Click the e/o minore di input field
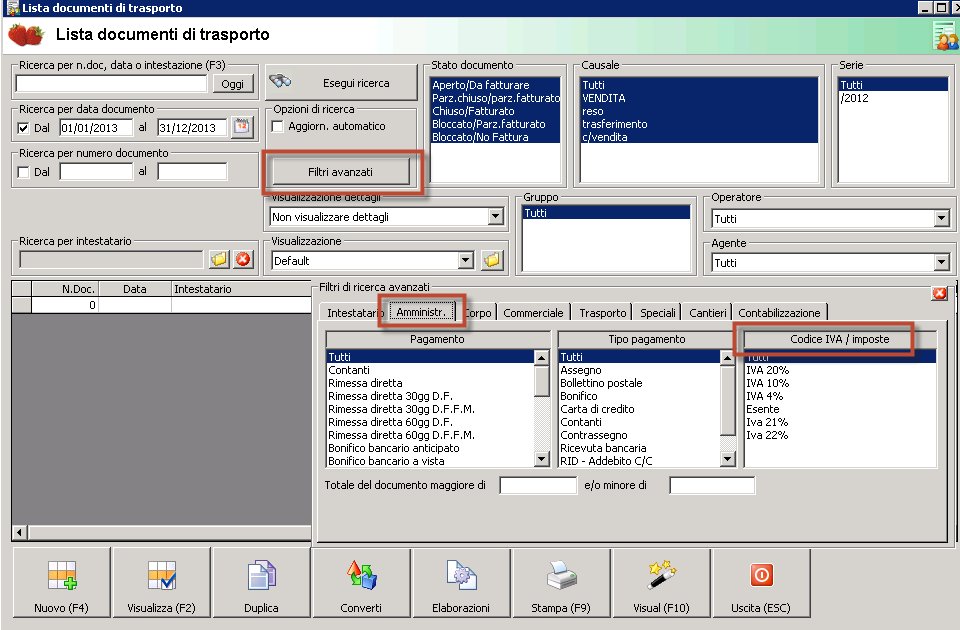960x630 pixels. 712,486
